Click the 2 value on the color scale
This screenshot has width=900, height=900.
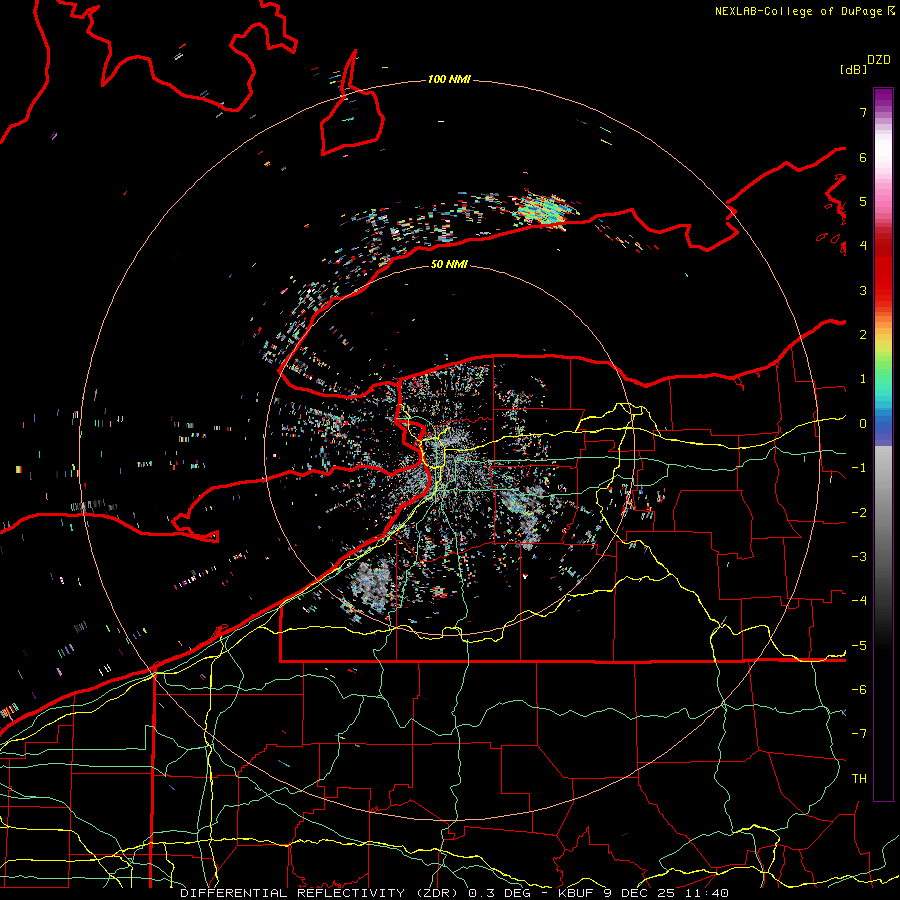(x=863, y=335)
